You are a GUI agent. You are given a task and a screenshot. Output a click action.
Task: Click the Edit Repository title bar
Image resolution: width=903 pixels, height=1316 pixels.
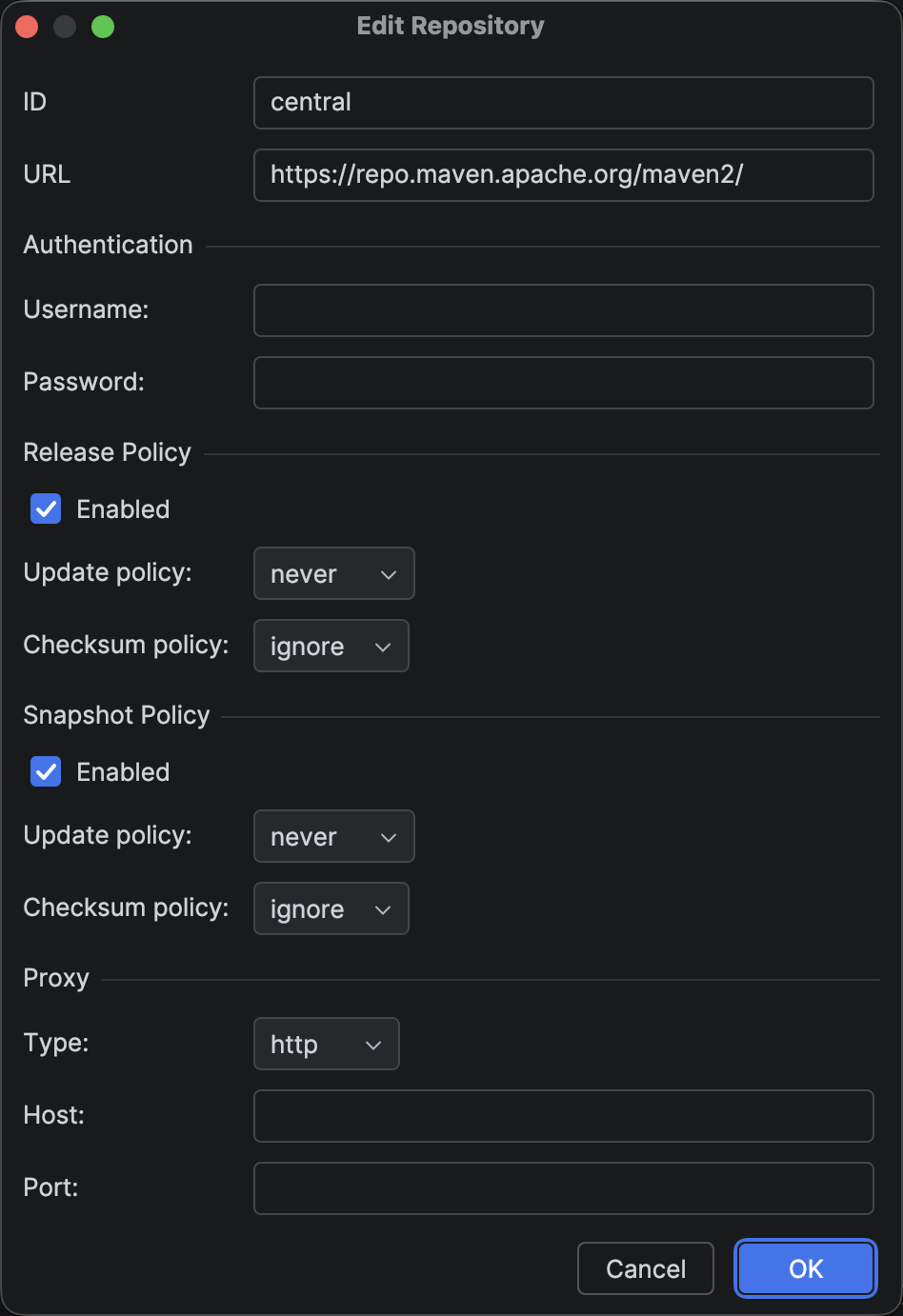[451, 27]
